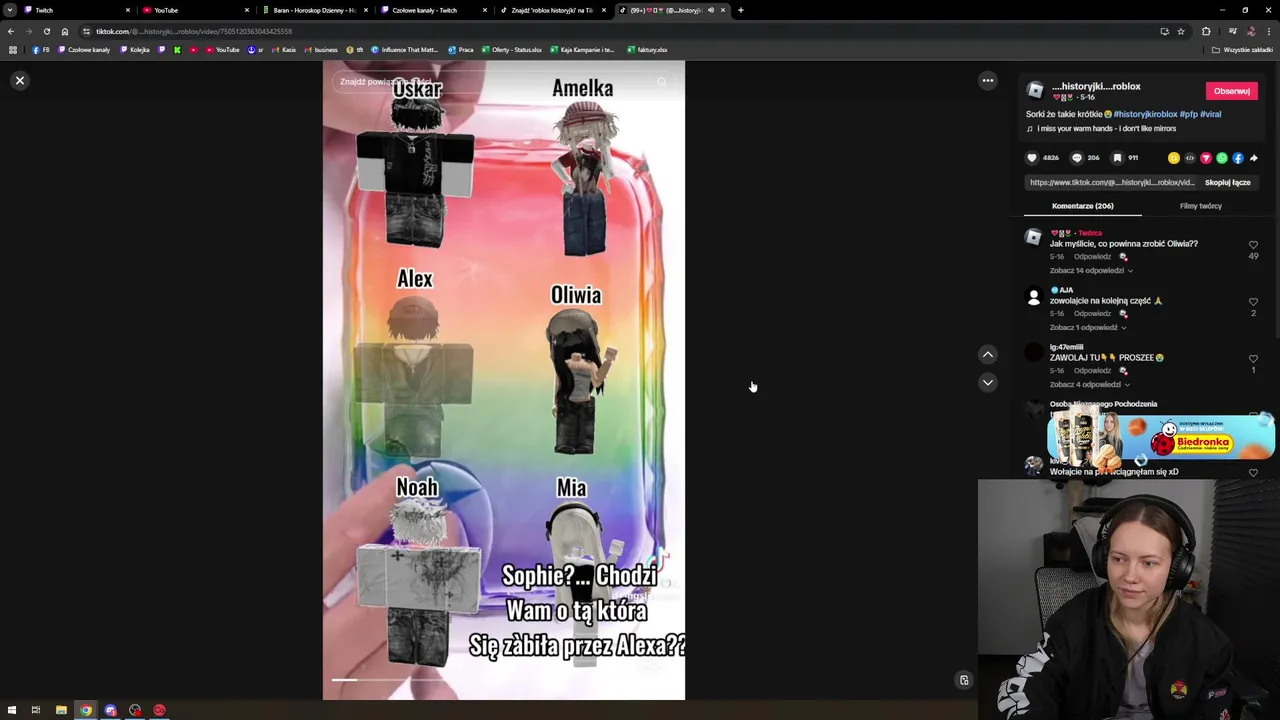Open the tab search dropdown in Chrome

[10, 10]
